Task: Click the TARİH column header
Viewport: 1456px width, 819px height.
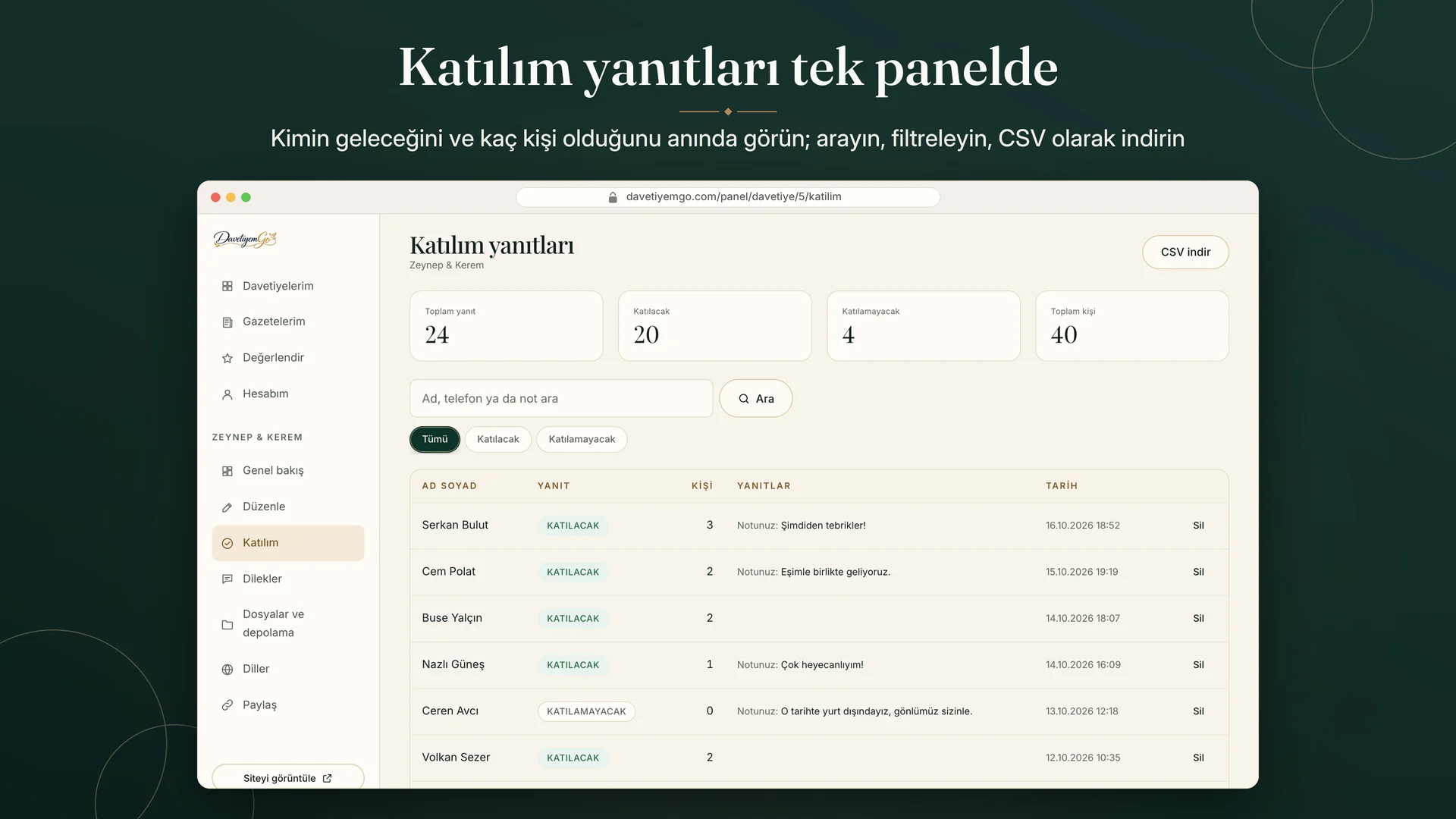Action: pos(1061,486)
